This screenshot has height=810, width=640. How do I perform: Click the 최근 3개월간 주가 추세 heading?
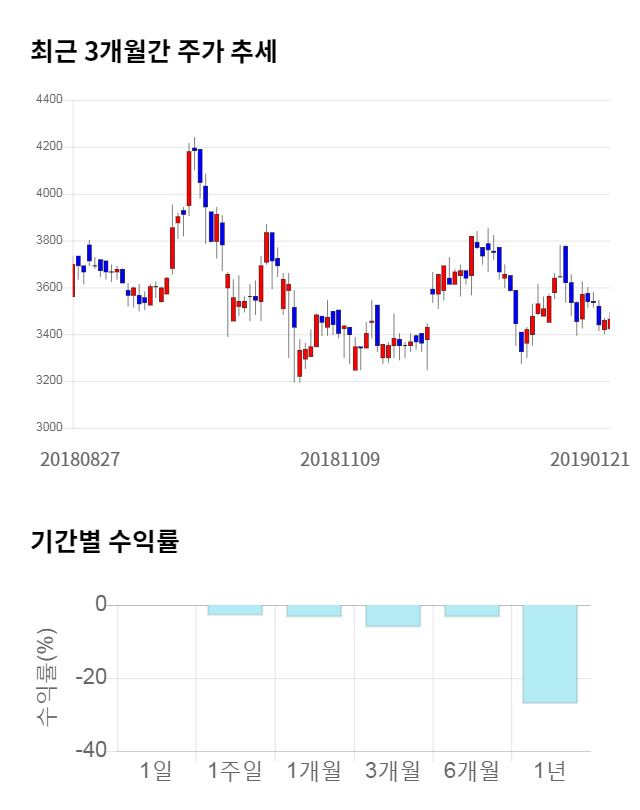(154, 52)
